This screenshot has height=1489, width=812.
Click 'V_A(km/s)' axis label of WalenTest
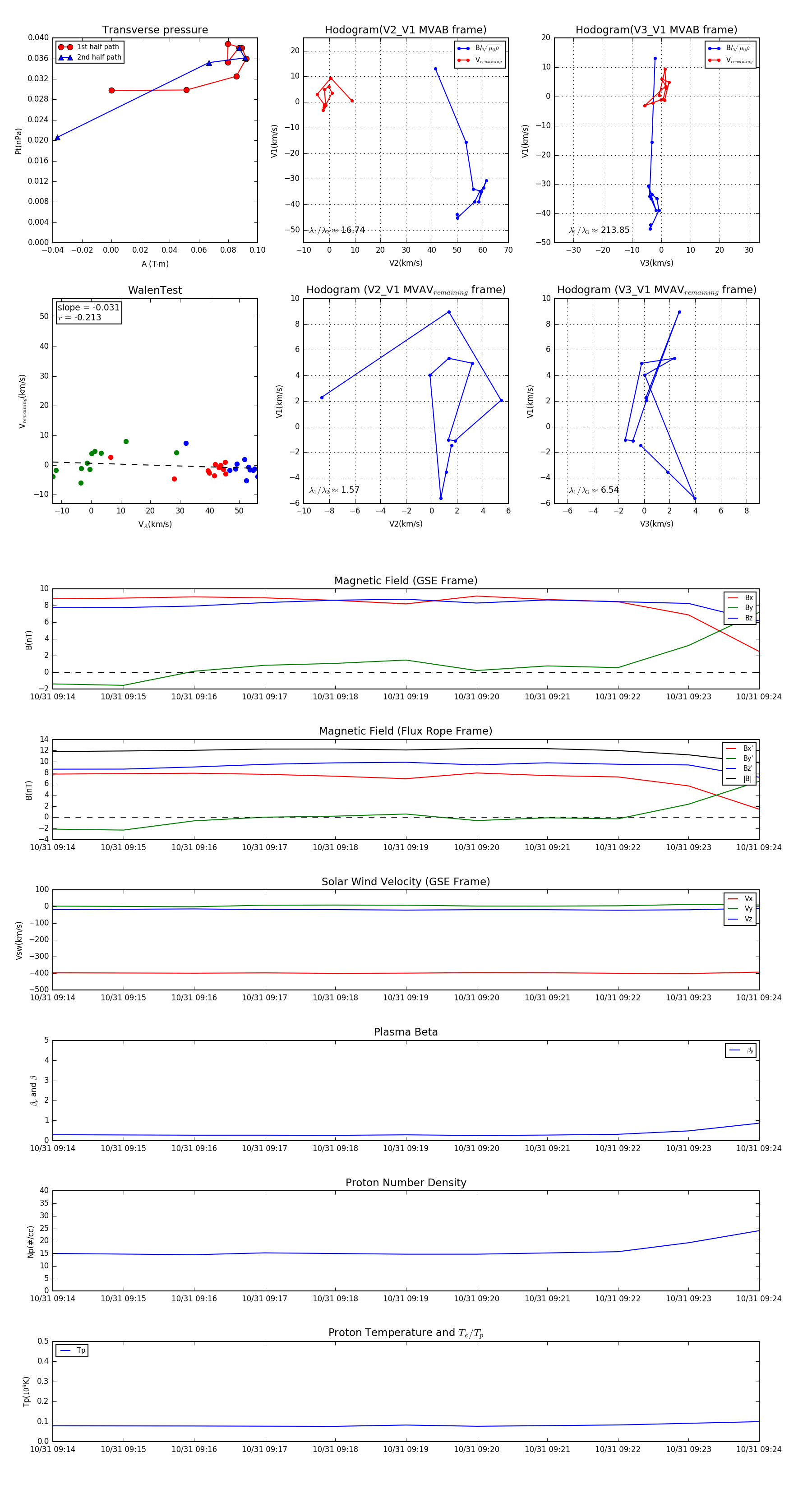pos(155,525)
